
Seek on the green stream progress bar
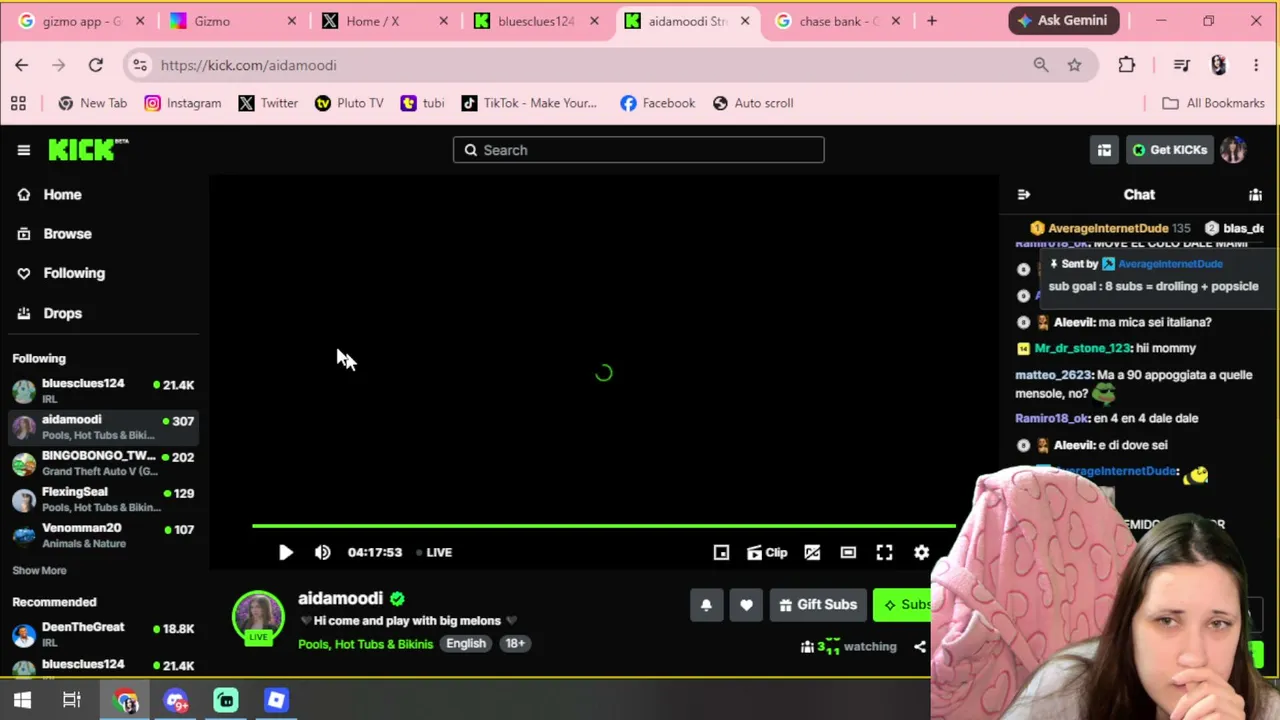(x=603, y=525)
